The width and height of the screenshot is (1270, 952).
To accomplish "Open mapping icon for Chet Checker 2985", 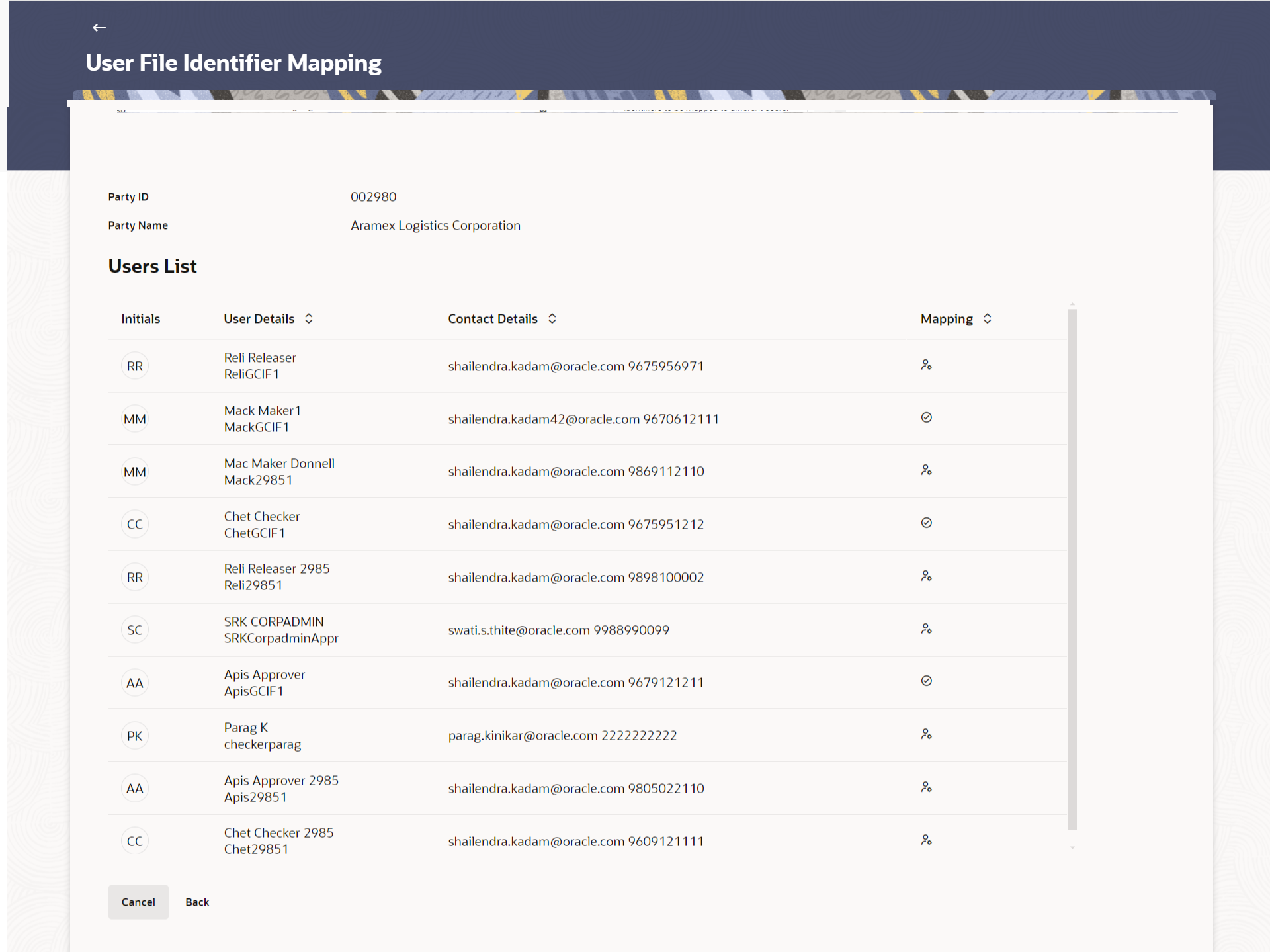I will pos(926,840).
